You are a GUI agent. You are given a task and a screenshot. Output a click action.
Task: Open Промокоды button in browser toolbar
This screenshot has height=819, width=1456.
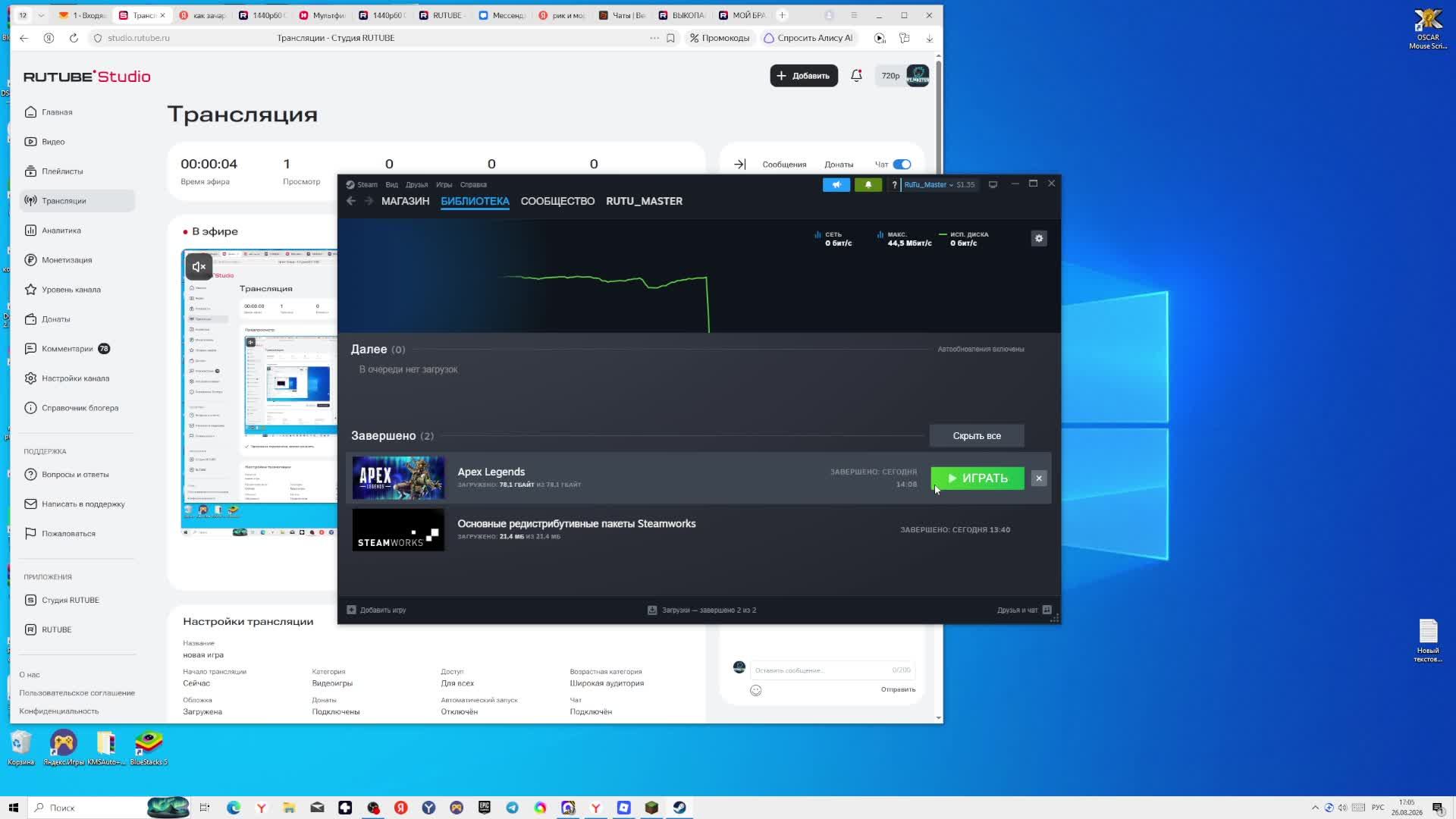720,38
